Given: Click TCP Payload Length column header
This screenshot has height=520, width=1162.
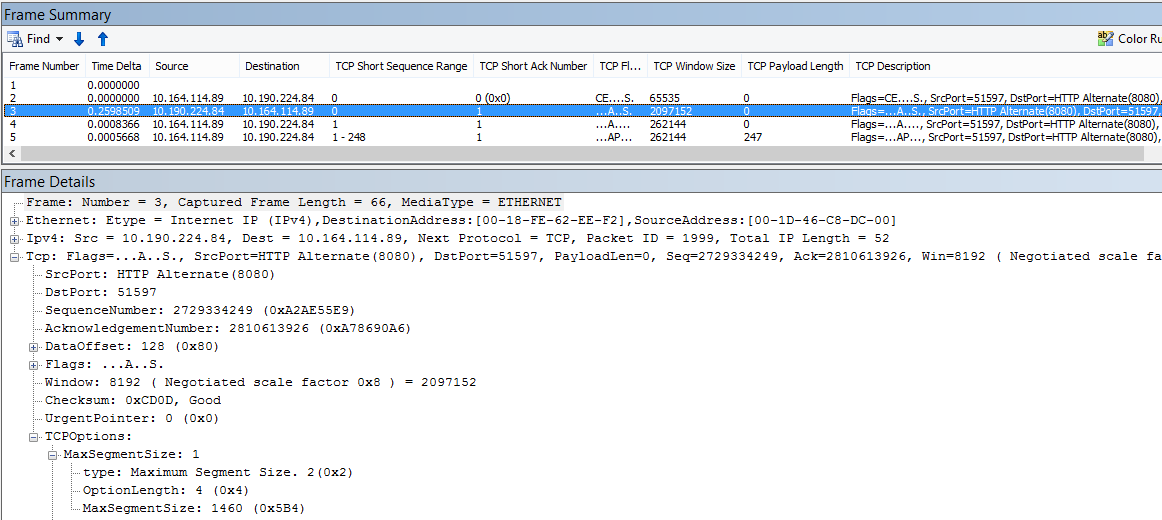Looking at the screenshot, I should (795, 66).
